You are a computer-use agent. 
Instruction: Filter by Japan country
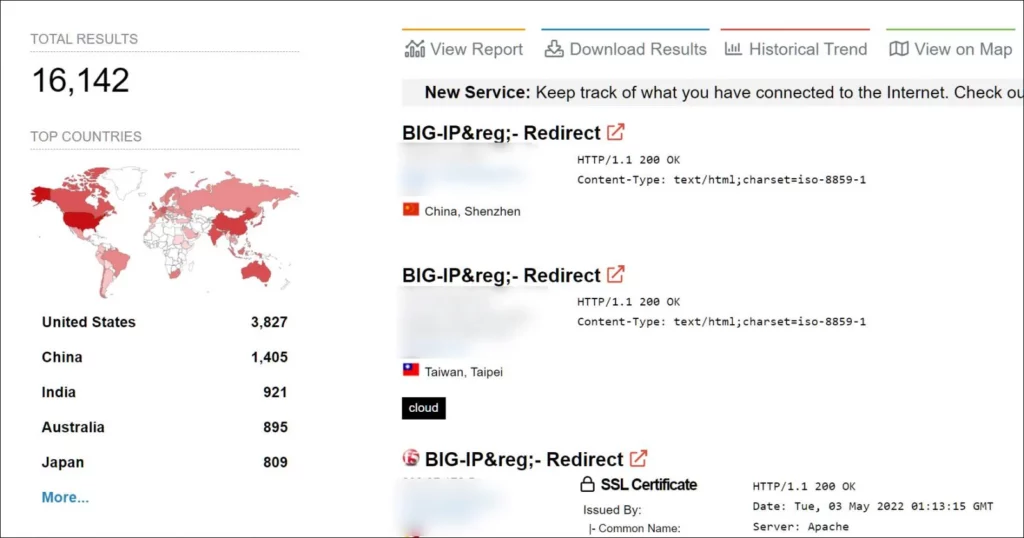[x=63, y=462]
